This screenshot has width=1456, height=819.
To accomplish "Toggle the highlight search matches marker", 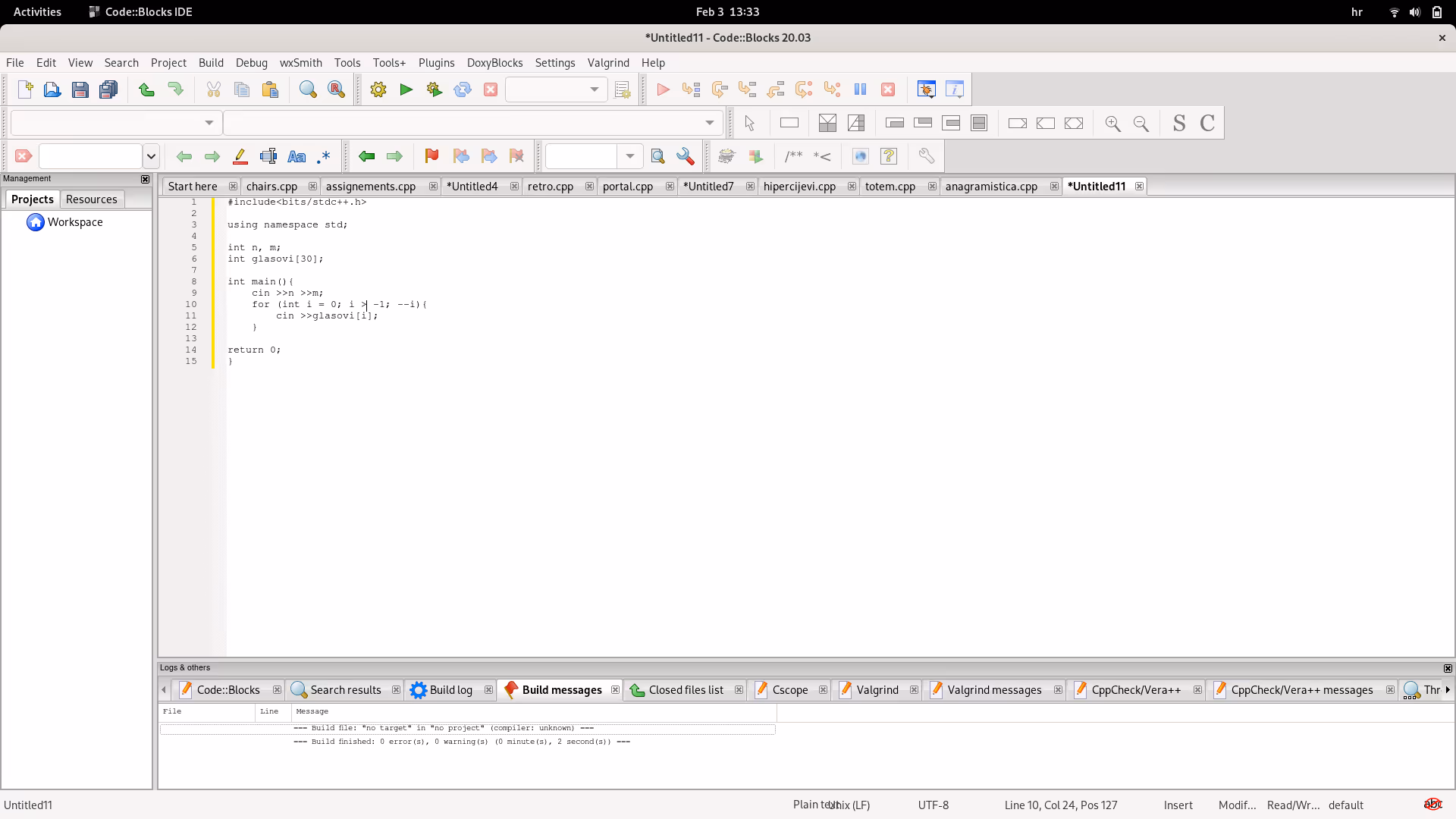I will click(240, 156).
